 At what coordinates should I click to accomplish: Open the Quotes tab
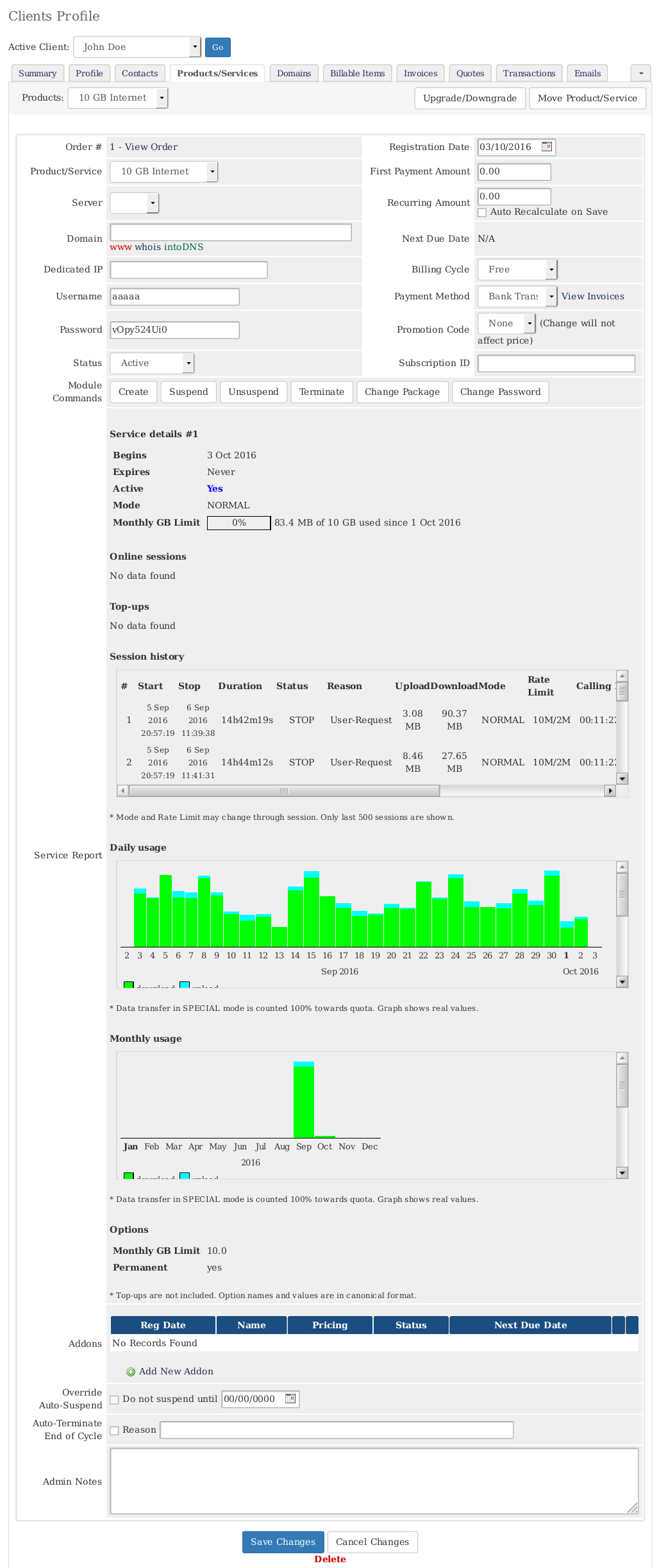click(x=471, y=73)
